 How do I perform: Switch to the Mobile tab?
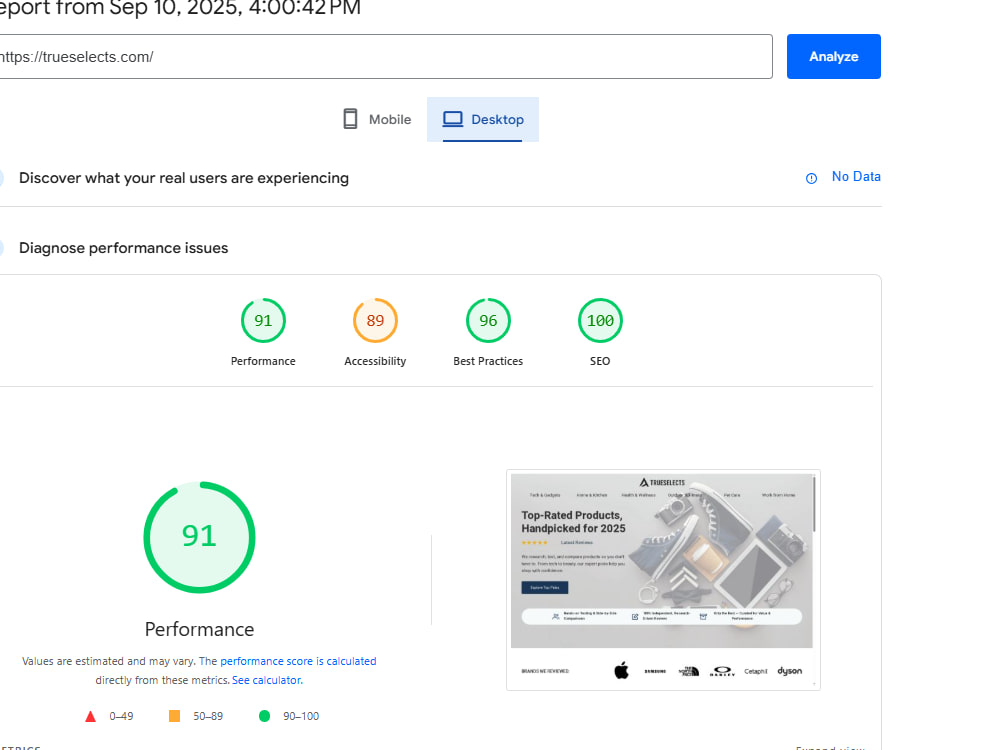tap(377, 119)
